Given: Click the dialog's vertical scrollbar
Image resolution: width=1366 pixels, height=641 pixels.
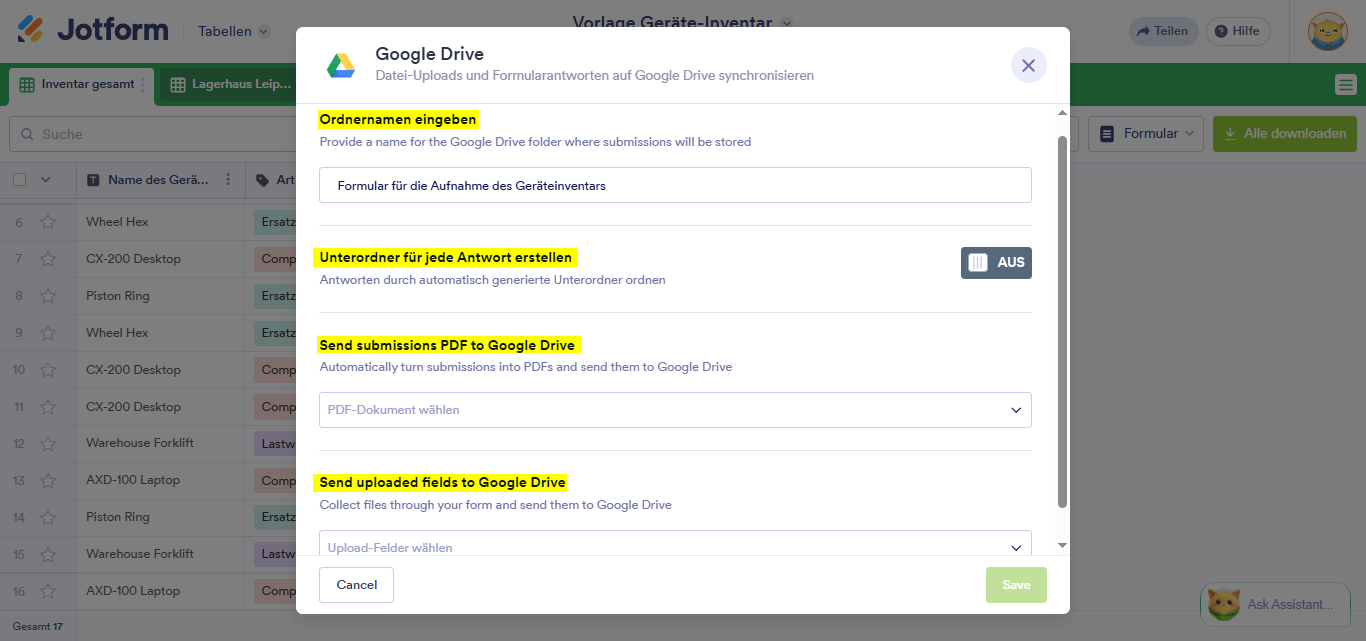Looking at the screenshot, I should click(x=1062, y=320).
